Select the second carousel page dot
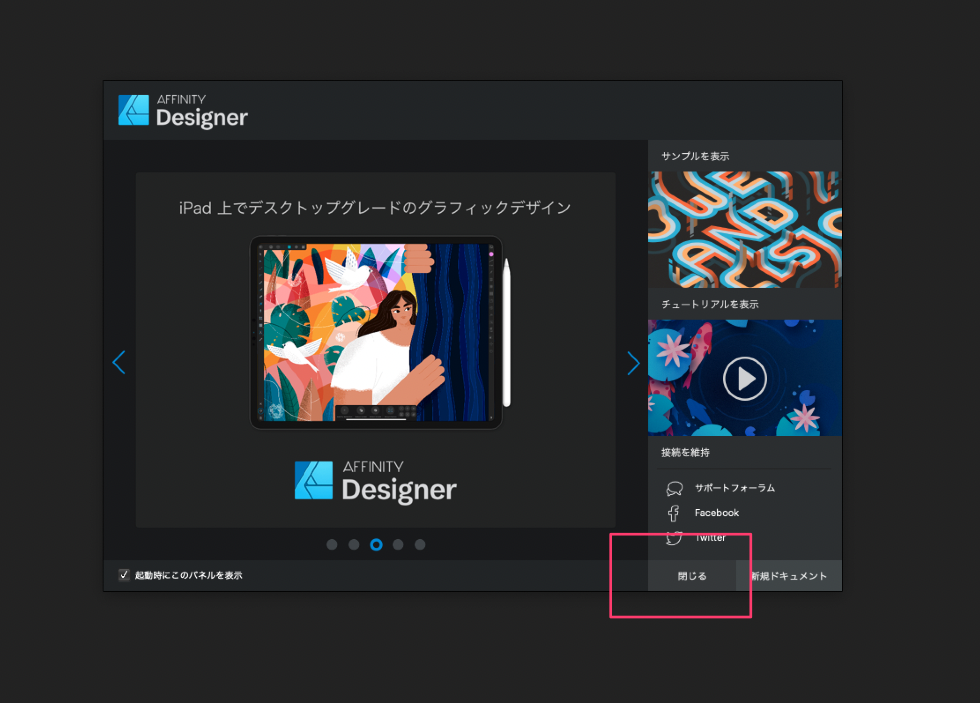 click(354, 545)
